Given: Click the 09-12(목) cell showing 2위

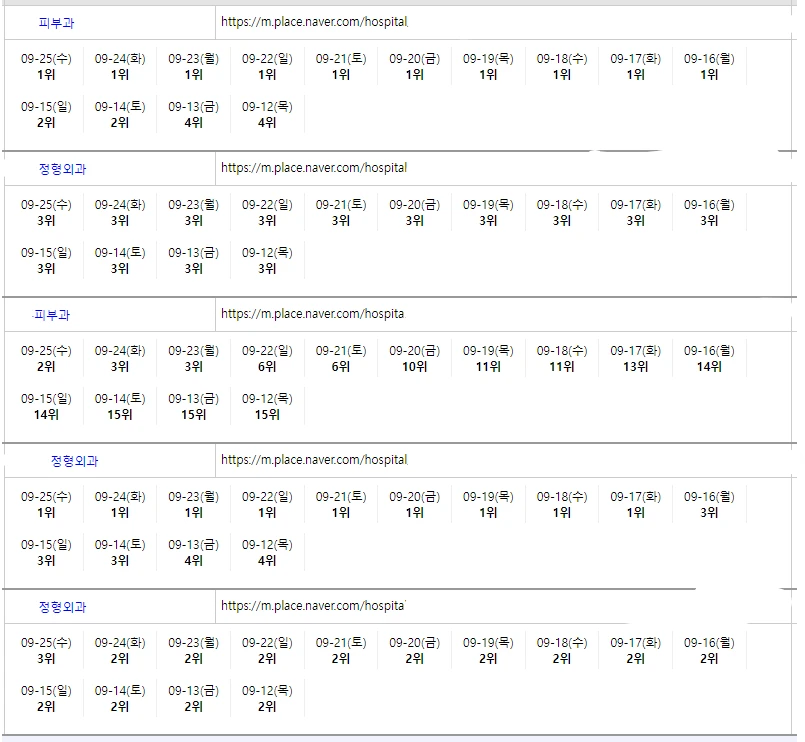Looking at the screenshot, I should [267, 699].
